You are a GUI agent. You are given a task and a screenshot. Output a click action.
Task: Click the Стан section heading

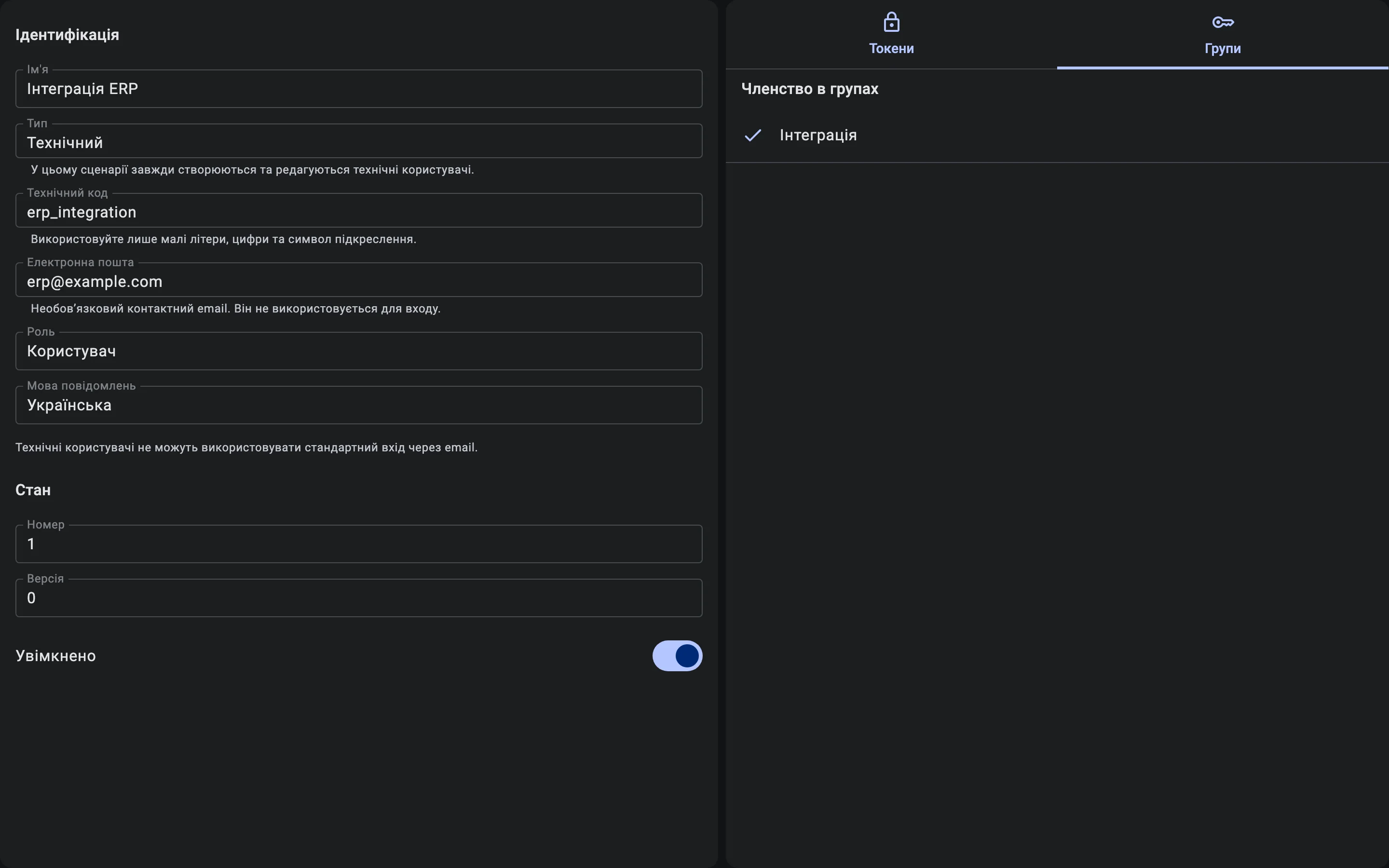pos(33,489)
